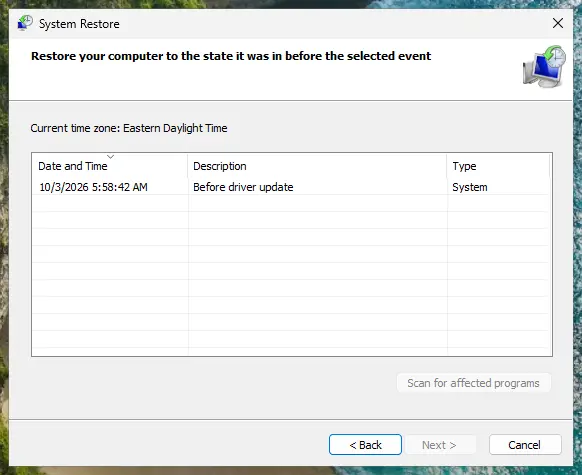Image resolution: width=582 pixels, height=475 pixels.
Task: Click the sort arrow above Date and Time
Action: [110, 156]
